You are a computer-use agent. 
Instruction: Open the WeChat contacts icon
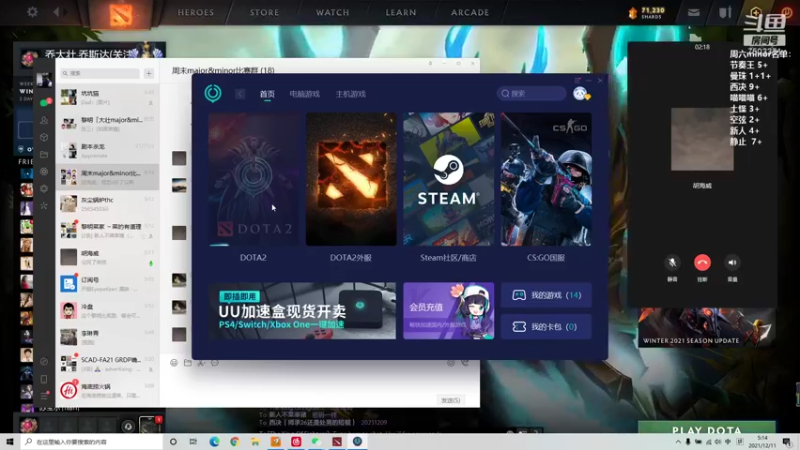click(44, 120)
